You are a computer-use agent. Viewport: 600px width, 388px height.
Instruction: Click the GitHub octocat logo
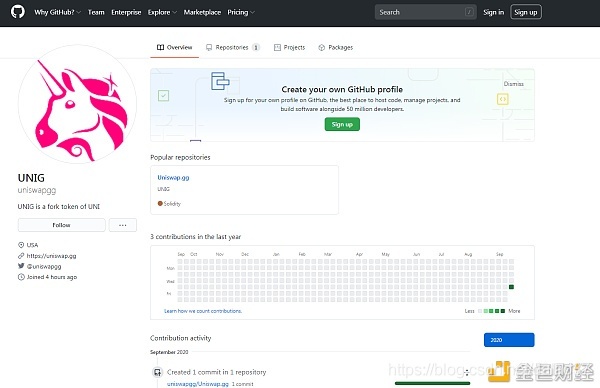(x=18, y=12)
